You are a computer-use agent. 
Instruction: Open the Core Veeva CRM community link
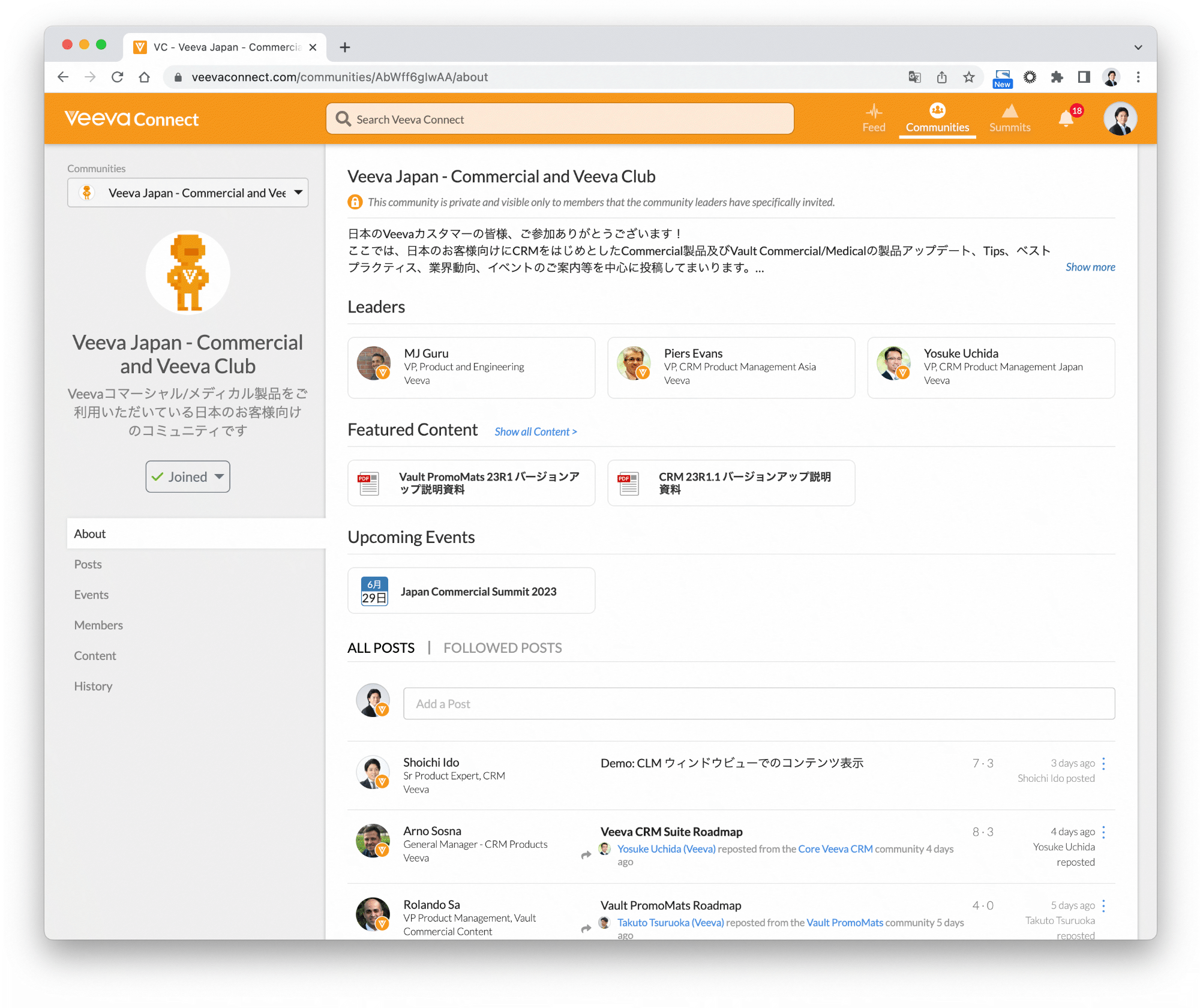point(835,848)
